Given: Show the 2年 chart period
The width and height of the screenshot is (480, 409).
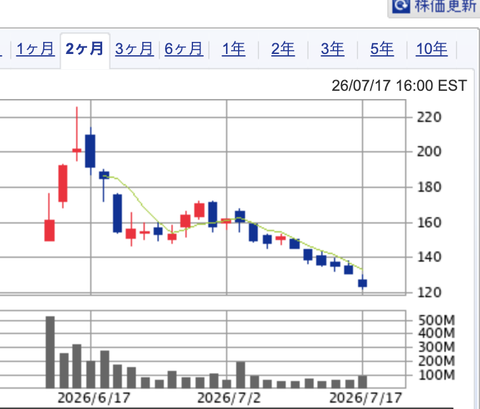Looking at the screenshot, I should pos(283,49).
